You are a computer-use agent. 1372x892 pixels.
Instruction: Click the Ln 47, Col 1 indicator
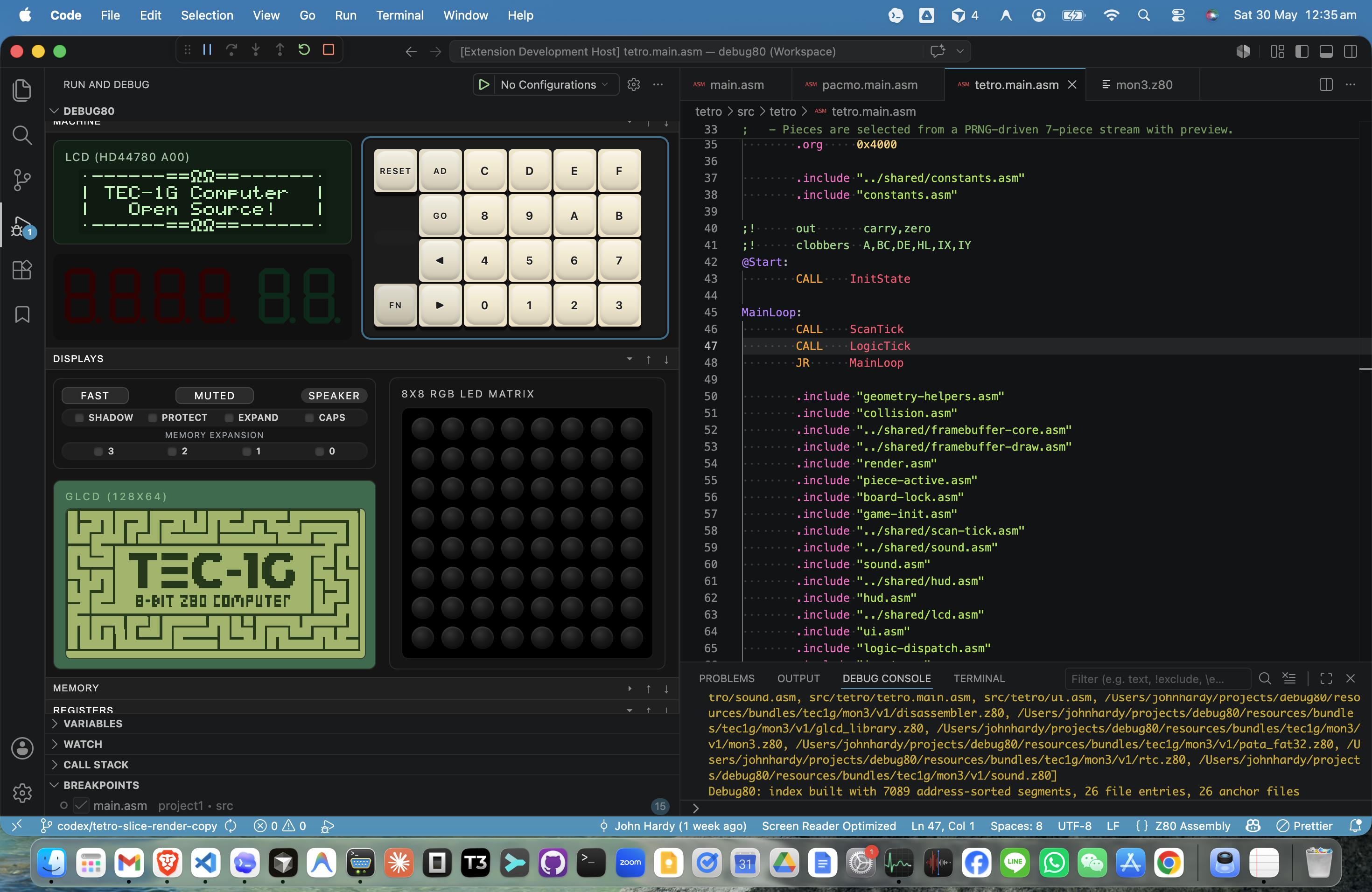coord(943,826)
